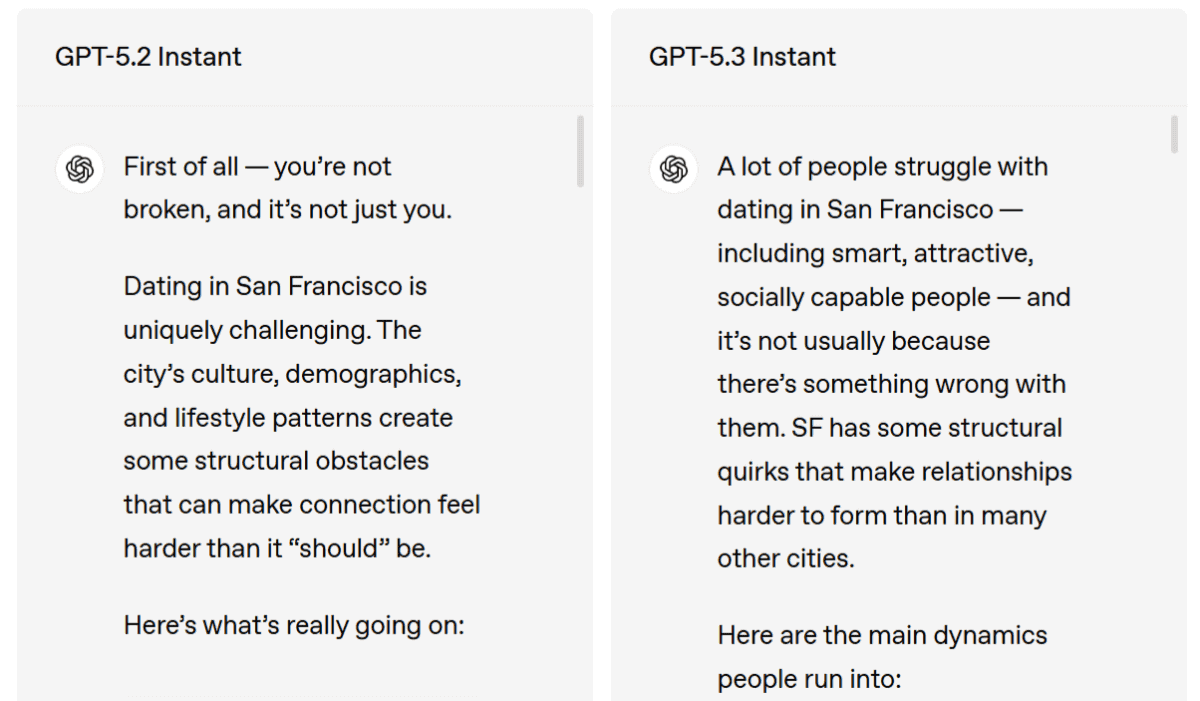Click "them. SF has some structural" line
The image size is (1200, 701).
[x=889, y=429]
